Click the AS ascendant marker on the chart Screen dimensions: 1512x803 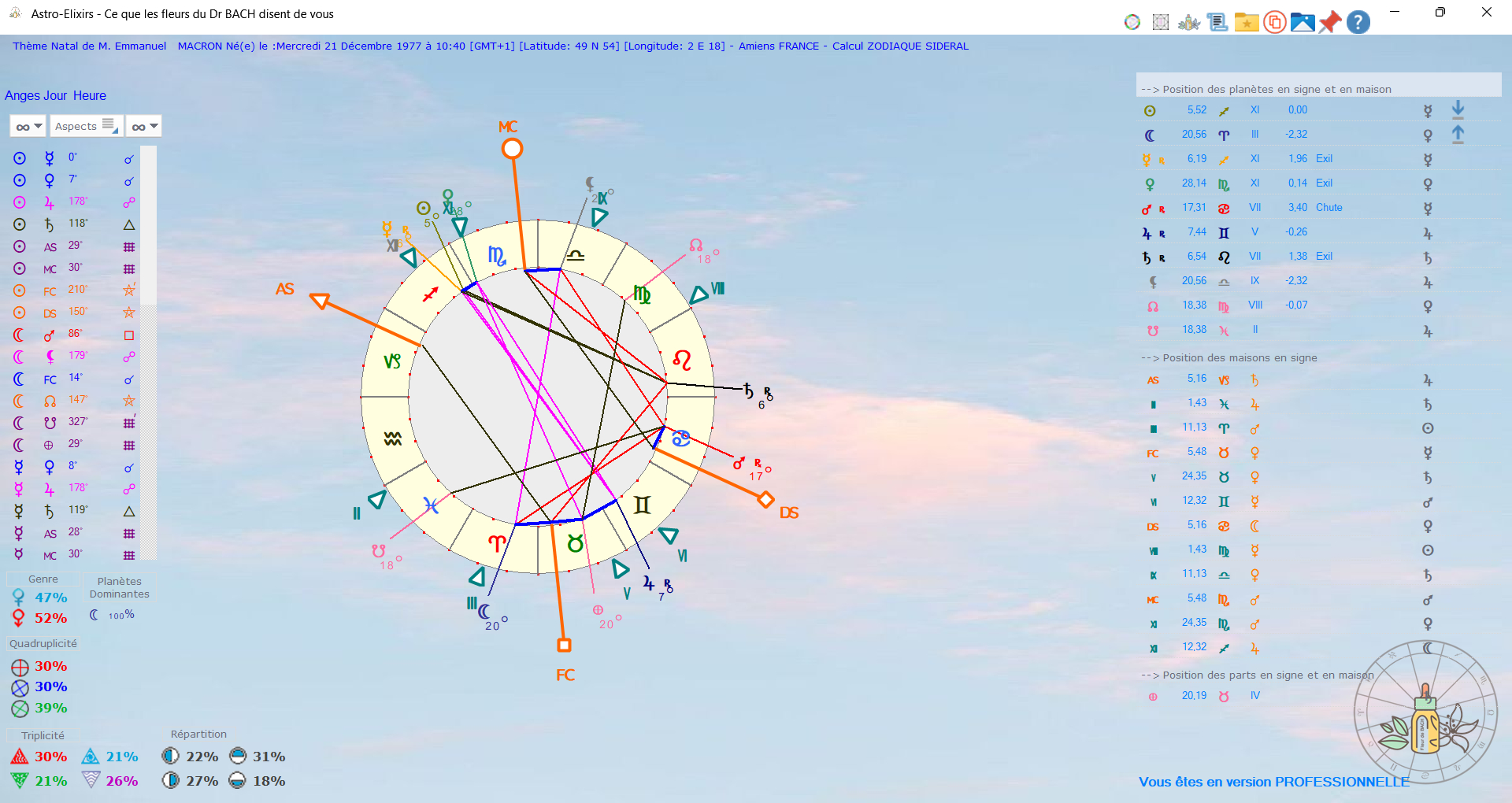pyautogui.click(x=320, y=300)
